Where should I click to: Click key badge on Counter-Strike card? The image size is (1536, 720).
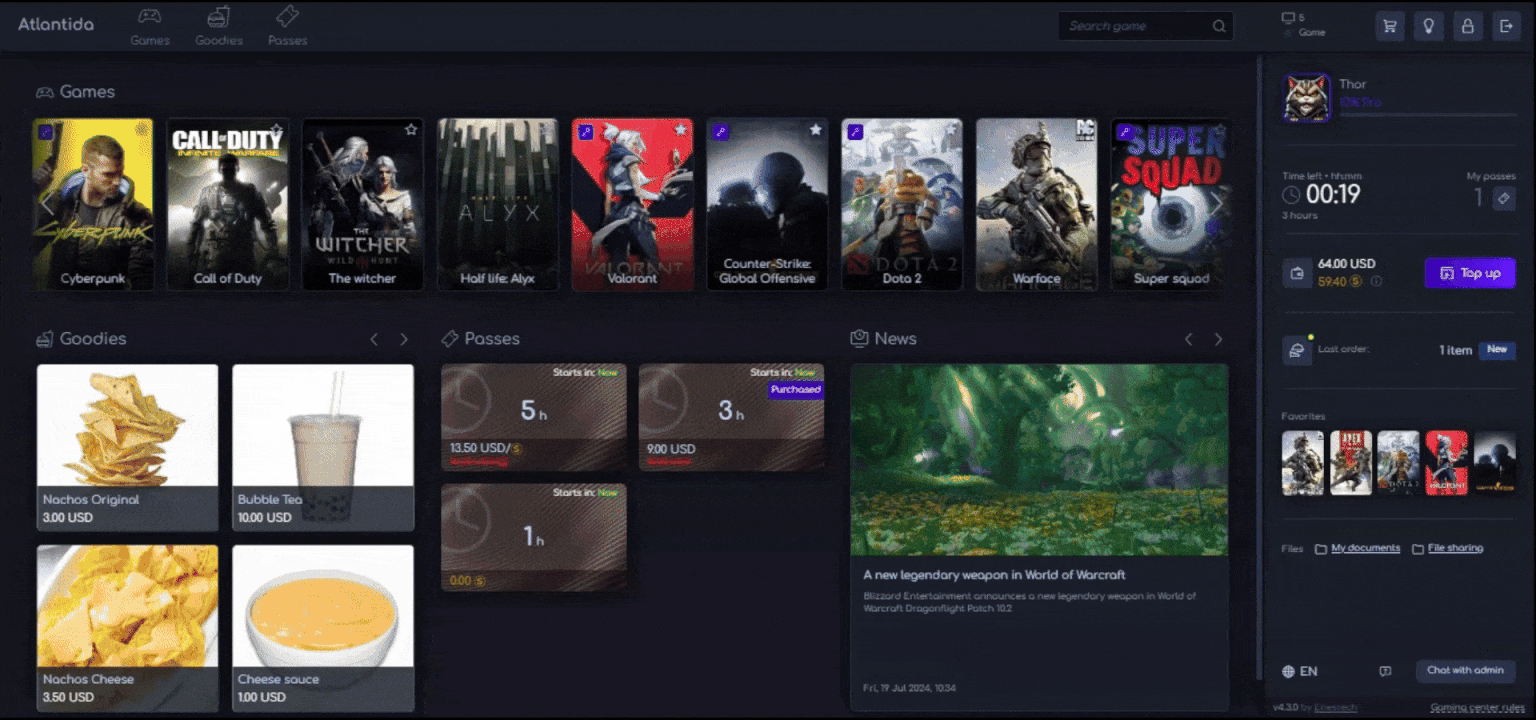click(720, 132)
